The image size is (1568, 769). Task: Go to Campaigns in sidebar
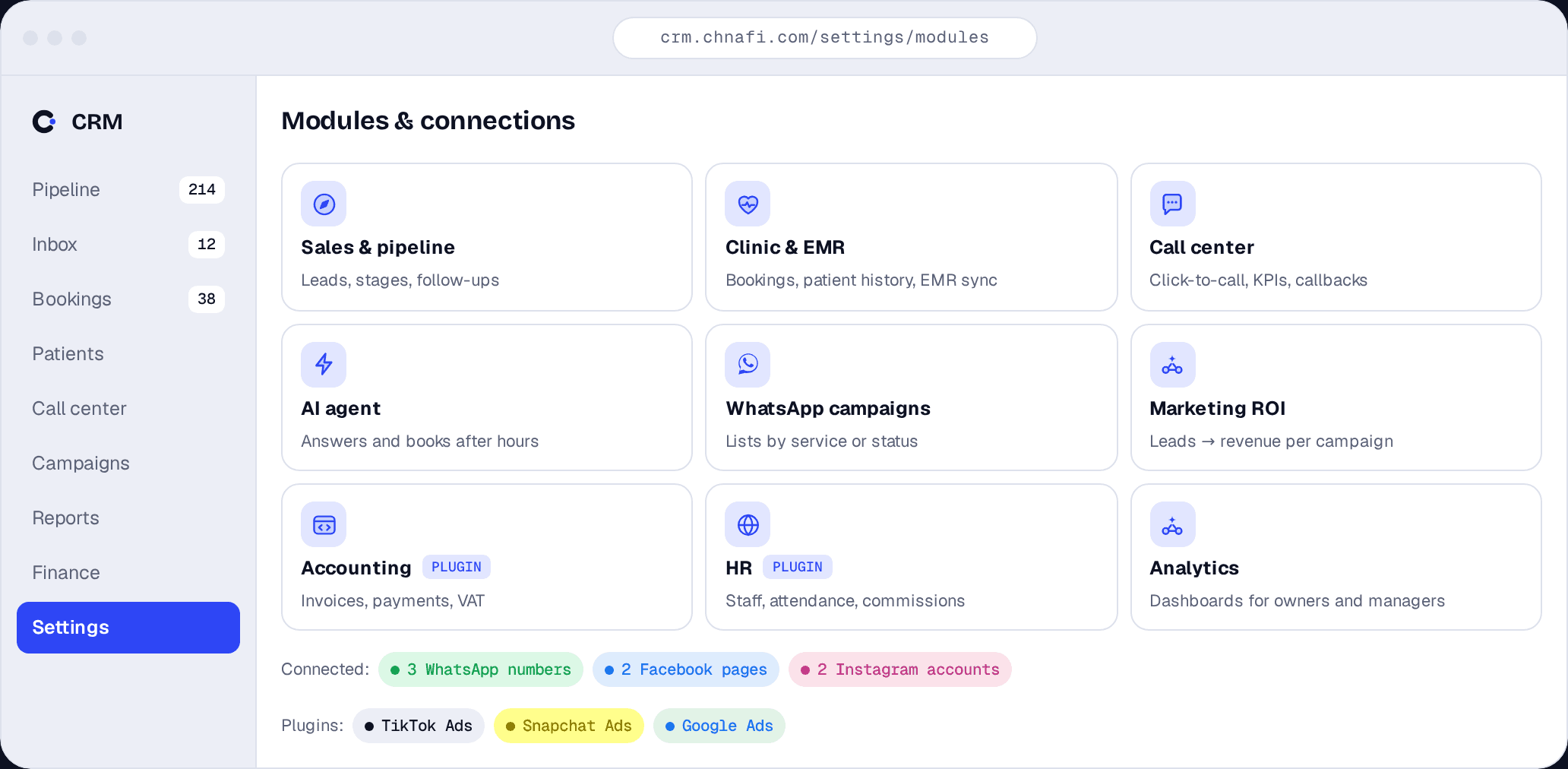128,464
